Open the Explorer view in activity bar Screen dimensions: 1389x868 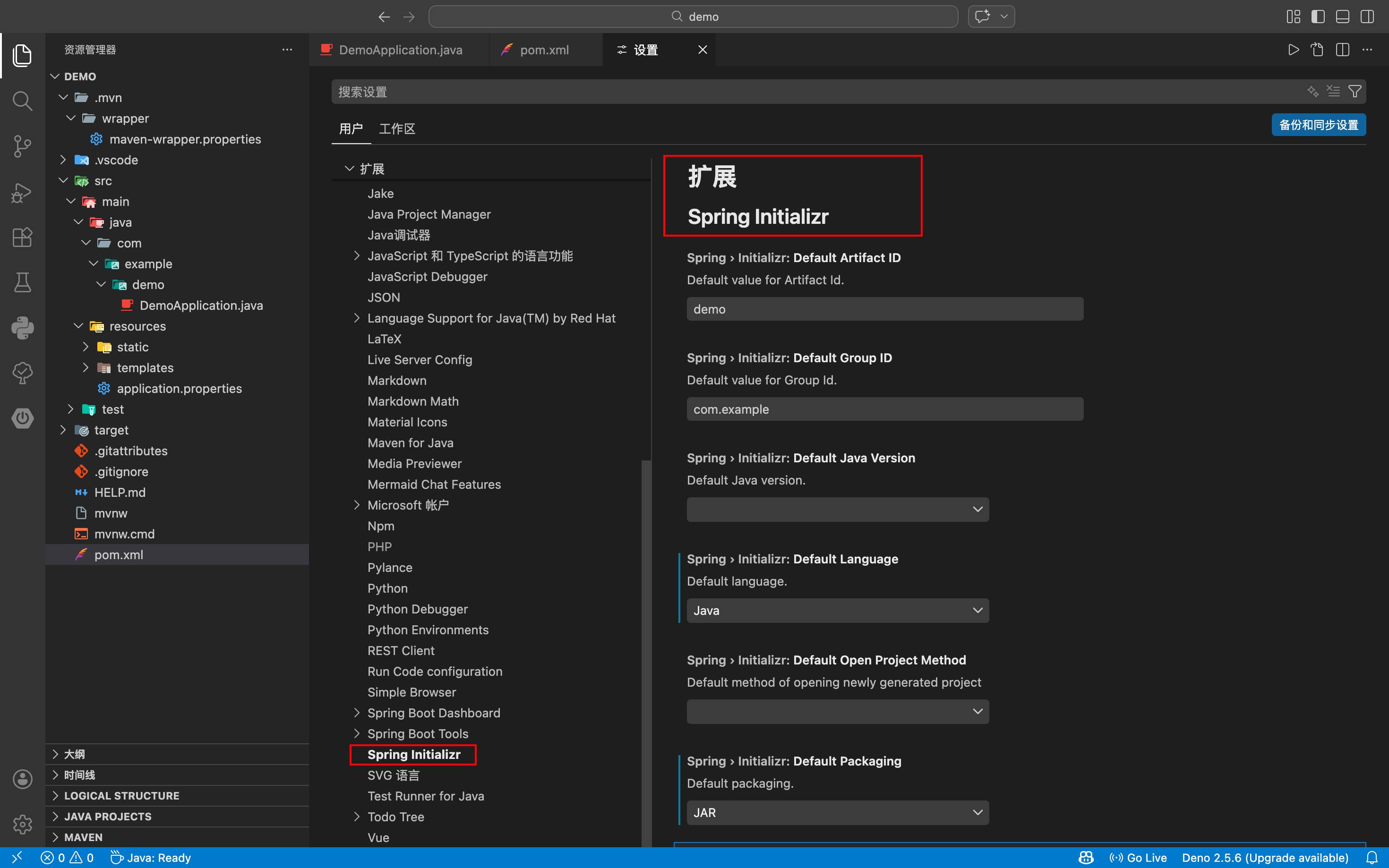22,55
